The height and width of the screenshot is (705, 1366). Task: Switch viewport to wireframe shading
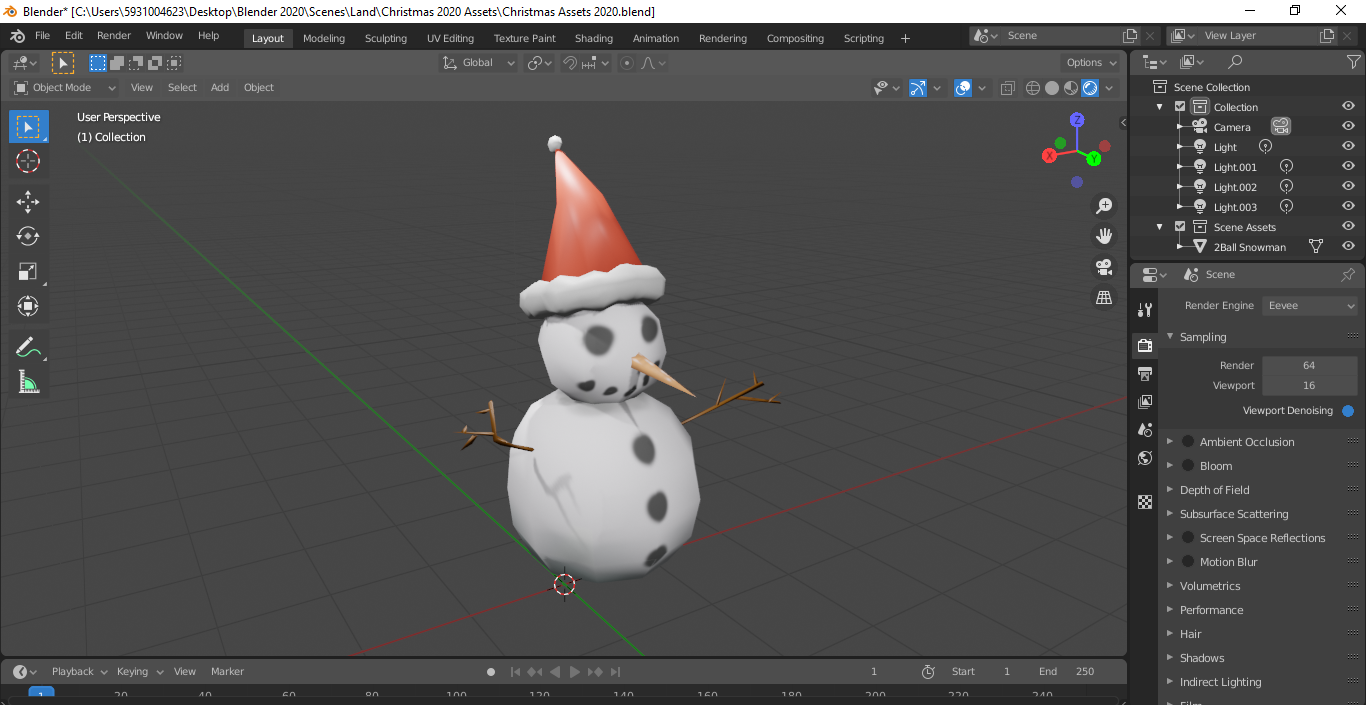1031,87
